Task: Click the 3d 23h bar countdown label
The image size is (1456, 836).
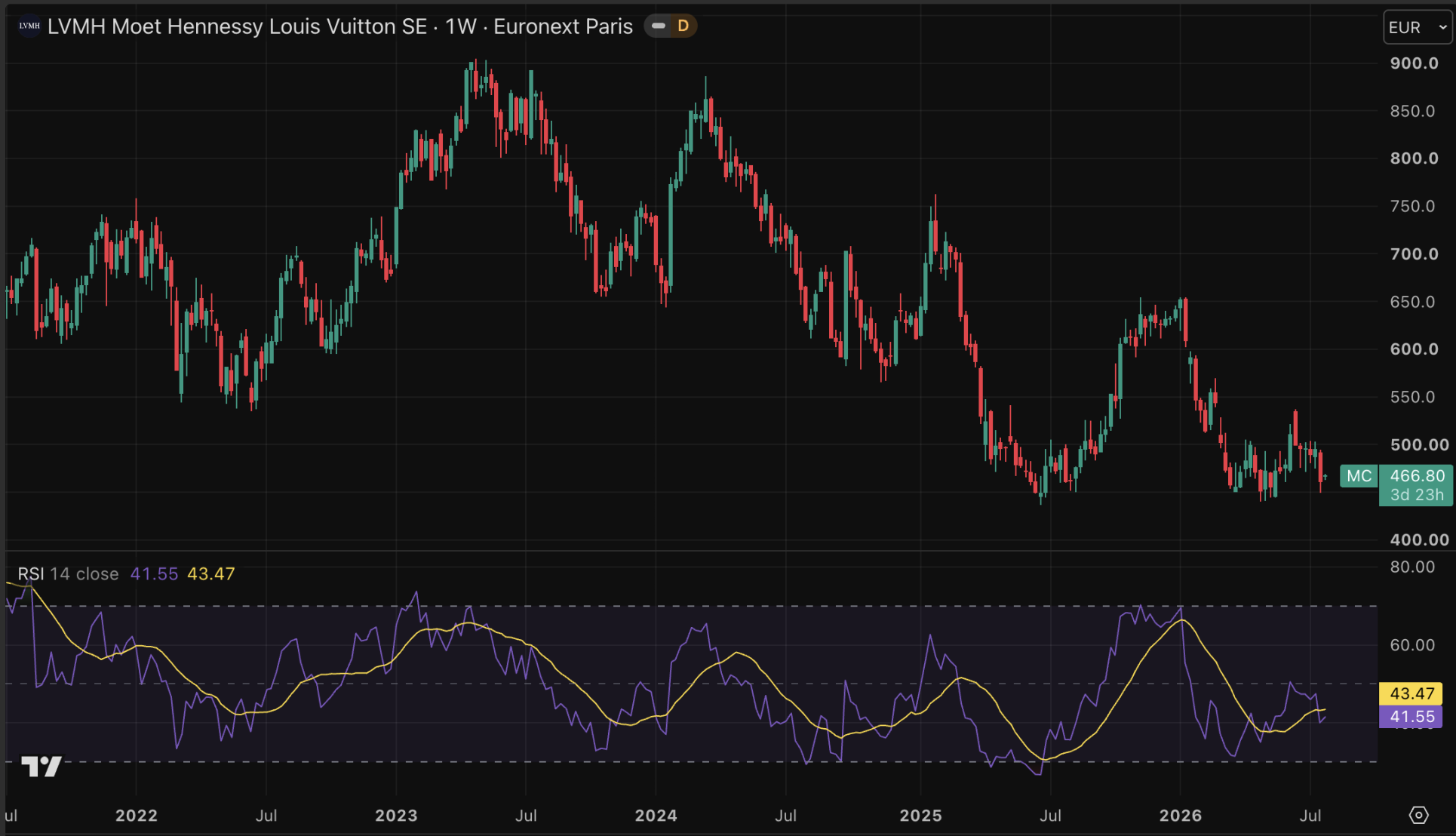Action: point(1417,495)
